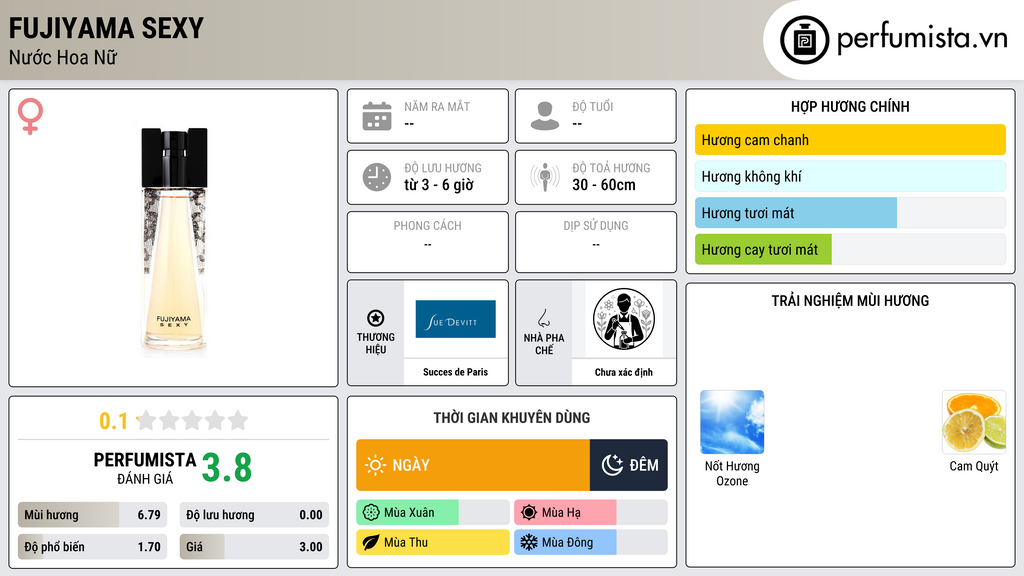Click the moon icon in the Đêm section
Viewport: 1024px width, 576px height.
tap(612, 465)
